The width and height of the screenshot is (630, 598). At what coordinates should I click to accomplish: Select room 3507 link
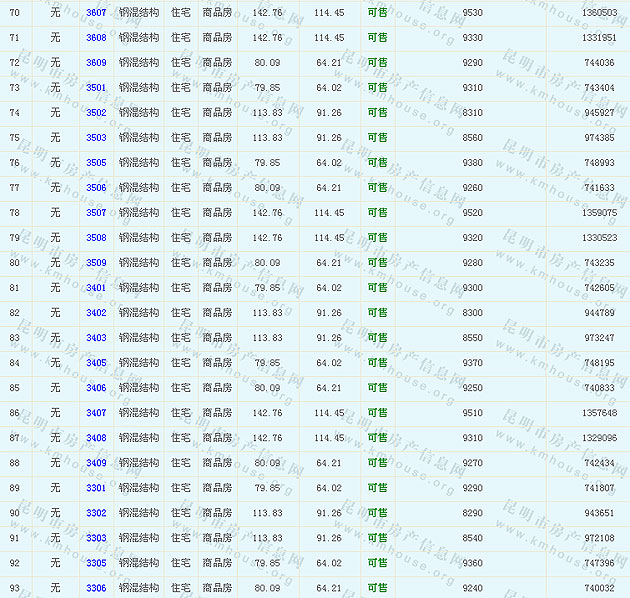pos(96,213)
